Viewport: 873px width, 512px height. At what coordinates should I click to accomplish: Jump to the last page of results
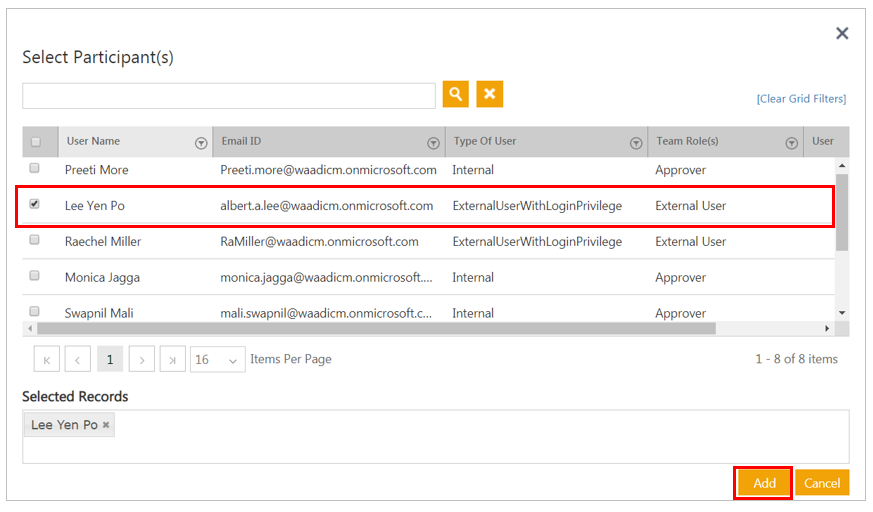pyautogui.click(x=173, y=359)
